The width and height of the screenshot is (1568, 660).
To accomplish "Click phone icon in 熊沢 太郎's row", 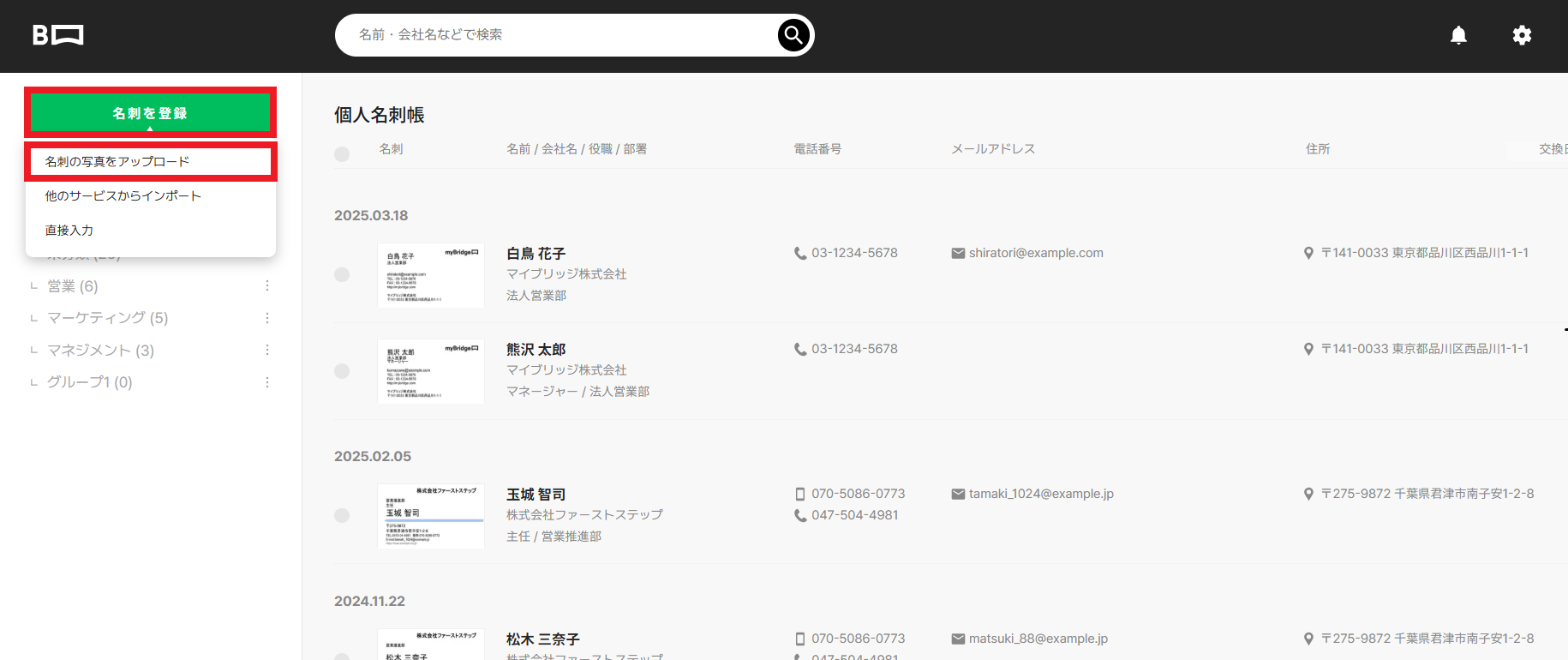I will (x=800, y=349).
